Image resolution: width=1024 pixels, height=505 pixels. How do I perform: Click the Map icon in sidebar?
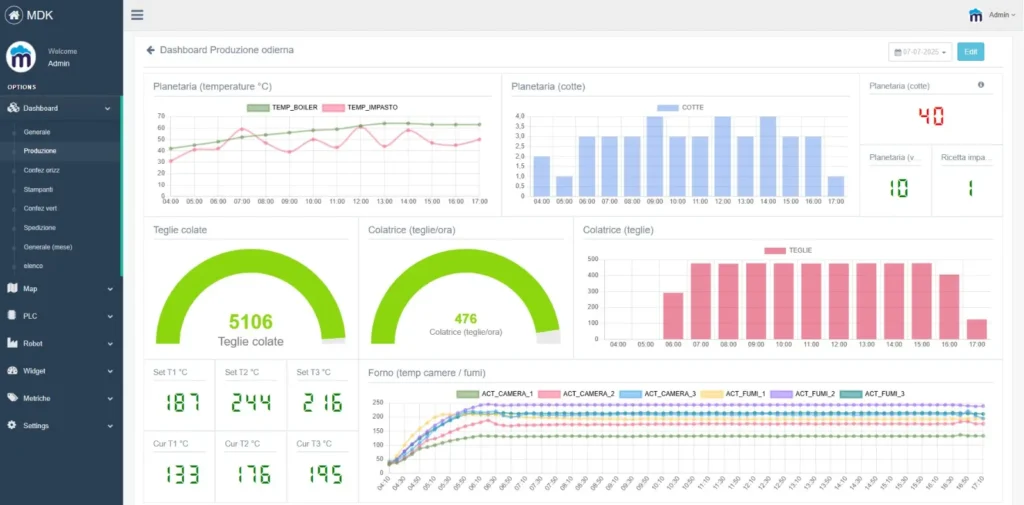(x=14, y=288)
